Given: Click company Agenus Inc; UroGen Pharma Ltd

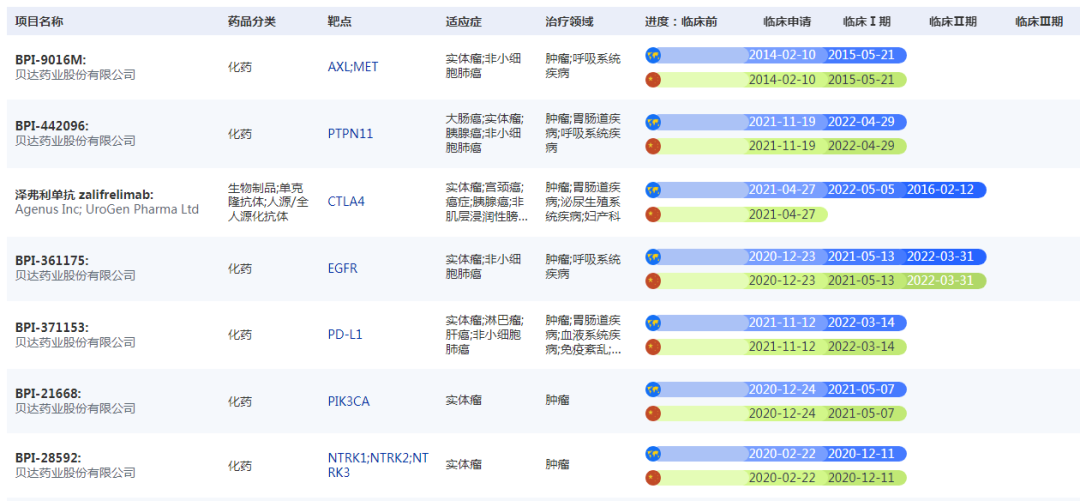Looking at the screenshot, I should (107, 209).
